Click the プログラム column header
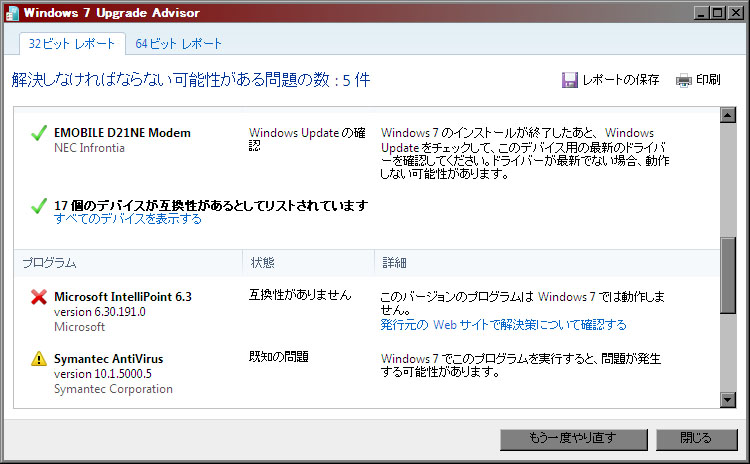The height and width of the screenshot is (464, 750). [x=50, y=263]
